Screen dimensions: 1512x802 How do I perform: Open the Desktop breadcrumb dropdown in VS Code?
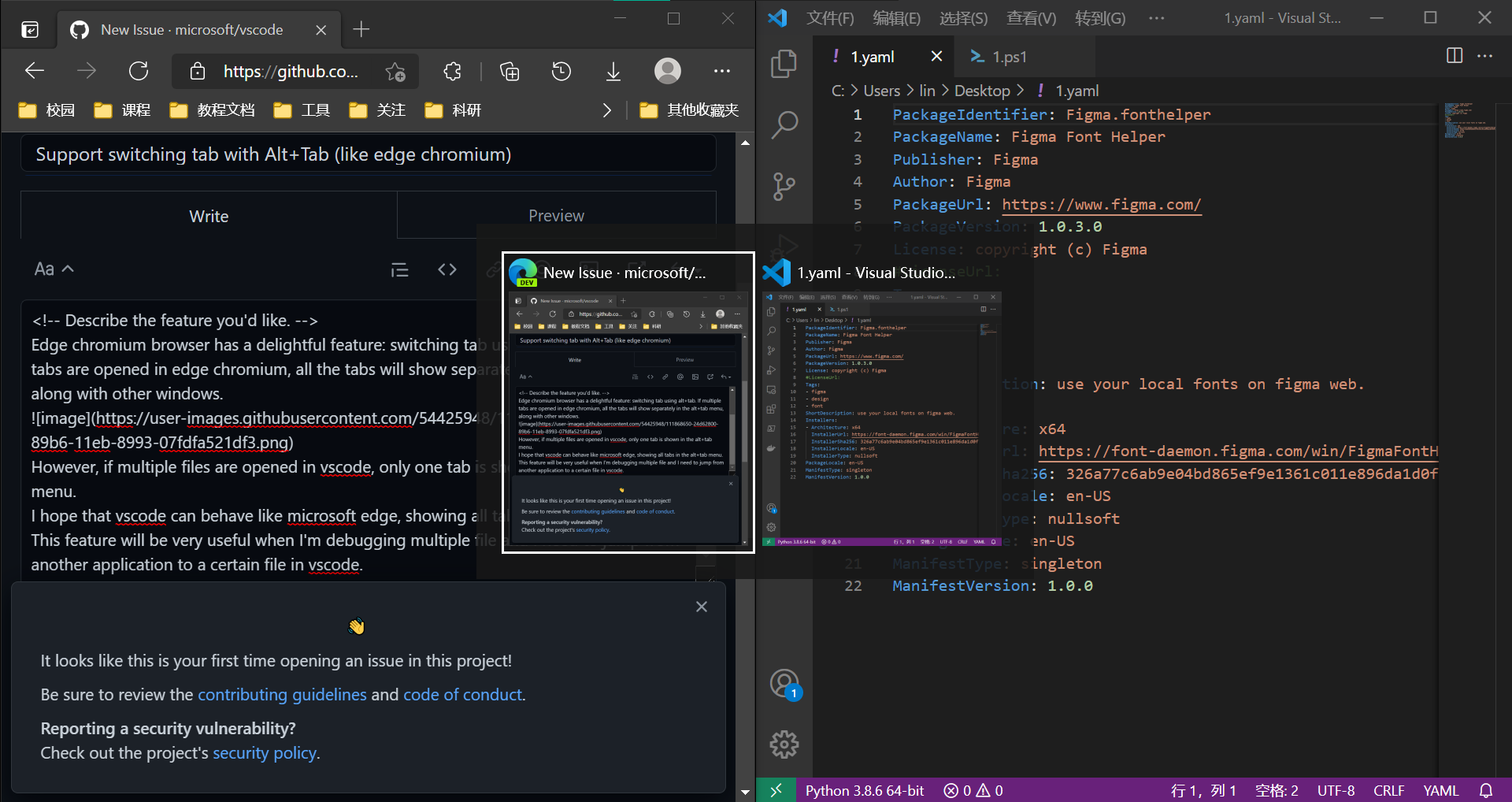point(982,91)
